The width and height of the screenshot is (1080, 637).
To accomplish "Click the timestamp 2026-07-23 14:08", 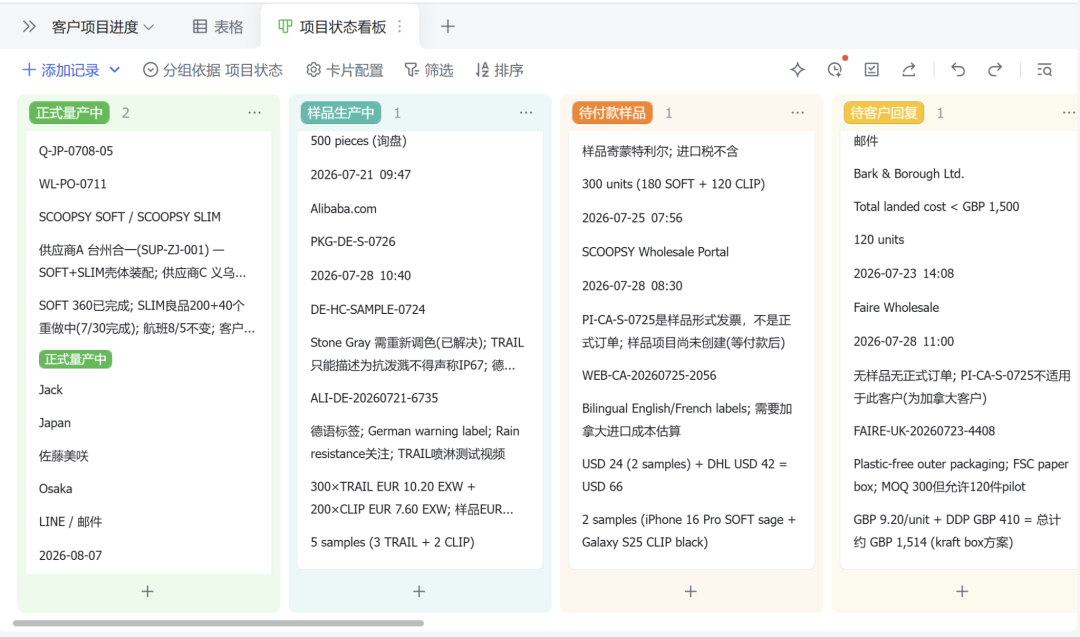I will 904,273.
